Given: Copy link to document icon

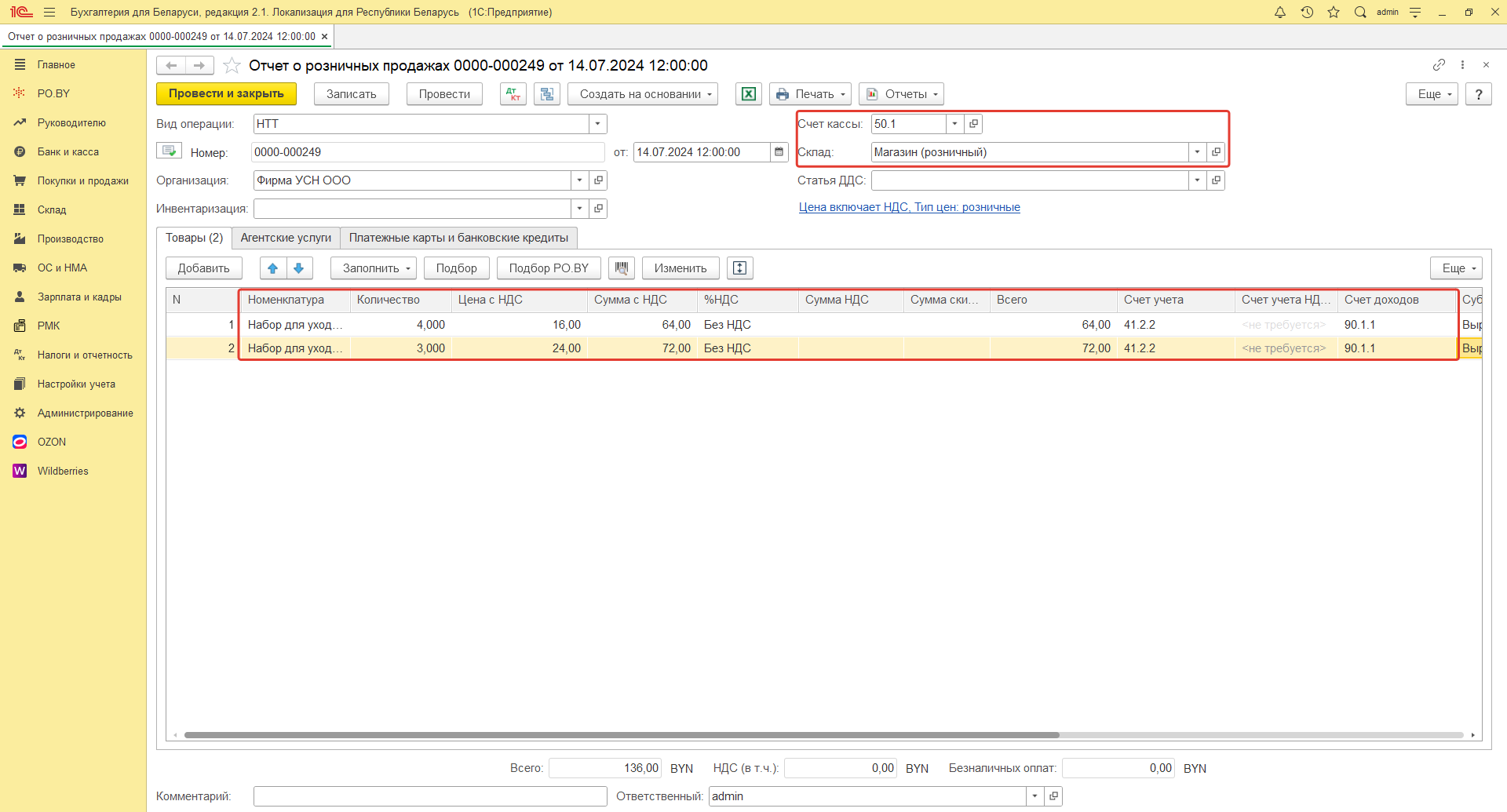Looking at the screenshot, I should tap(1439, 64).
